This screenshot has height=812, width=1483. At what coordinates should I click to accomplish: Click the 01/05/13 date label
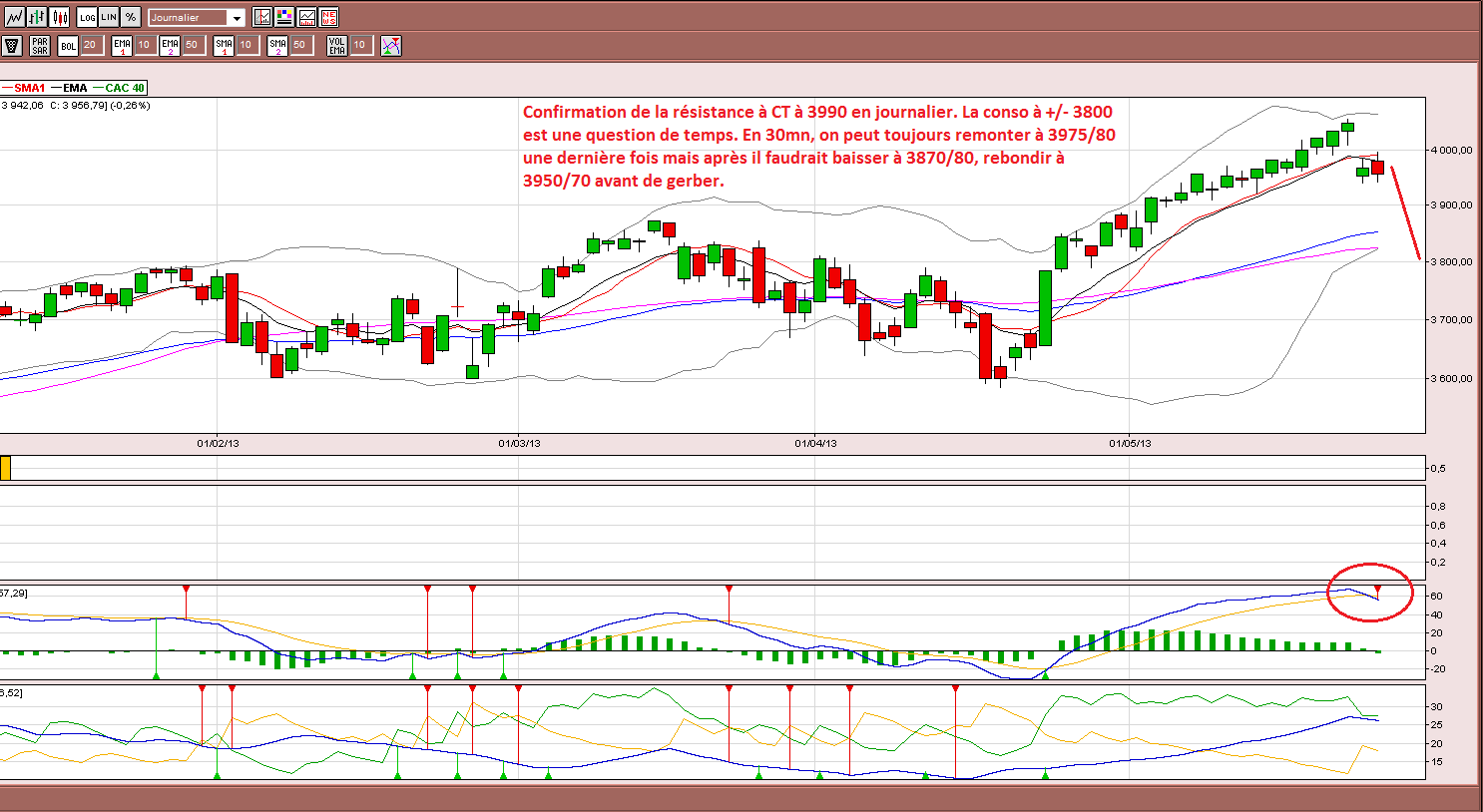tap(1130, 443)
